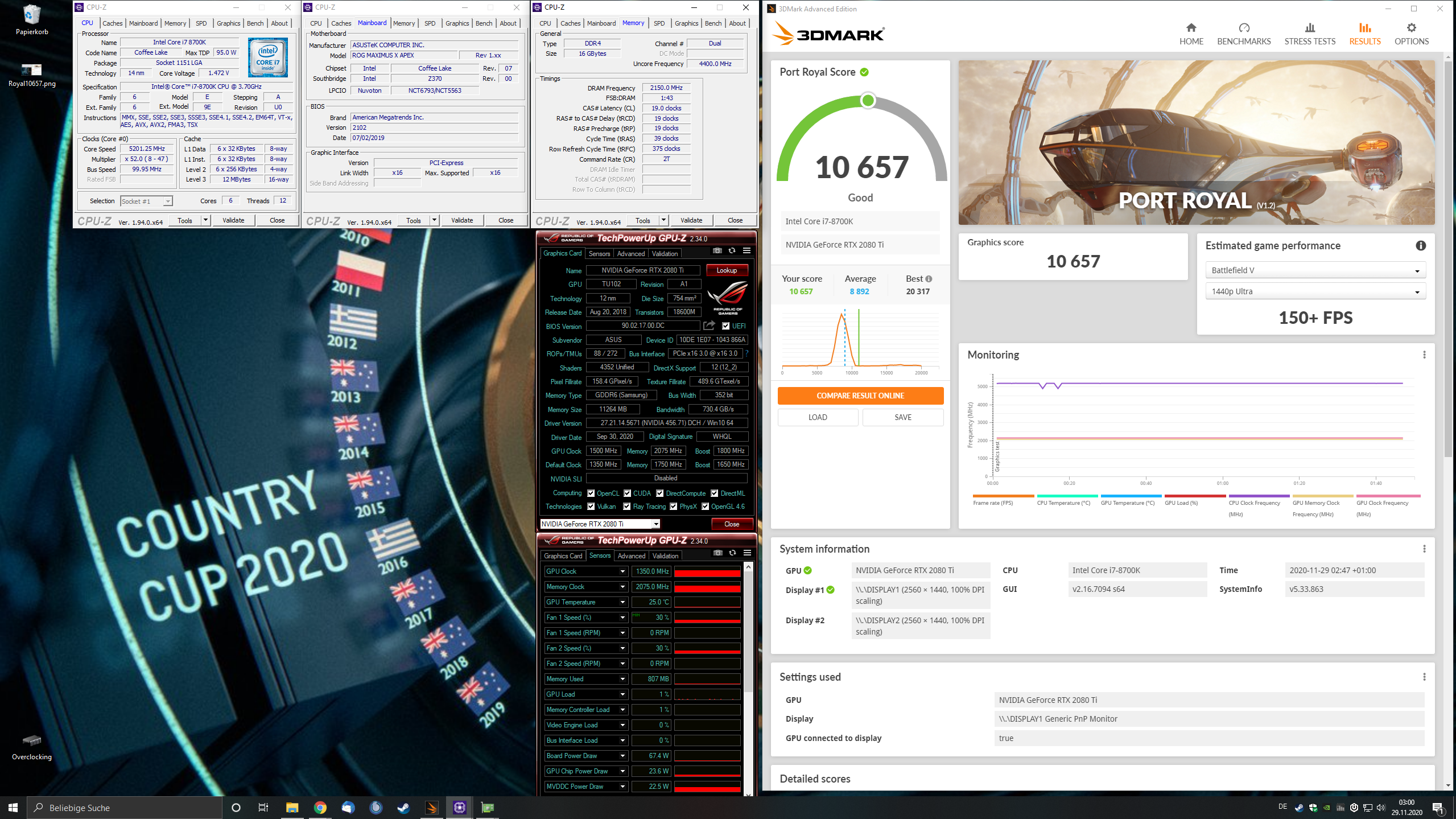This screenshot has height=819, width=1456.
Task: Open the Monitoring panel three-dot menu
Action: (1424, 355)
